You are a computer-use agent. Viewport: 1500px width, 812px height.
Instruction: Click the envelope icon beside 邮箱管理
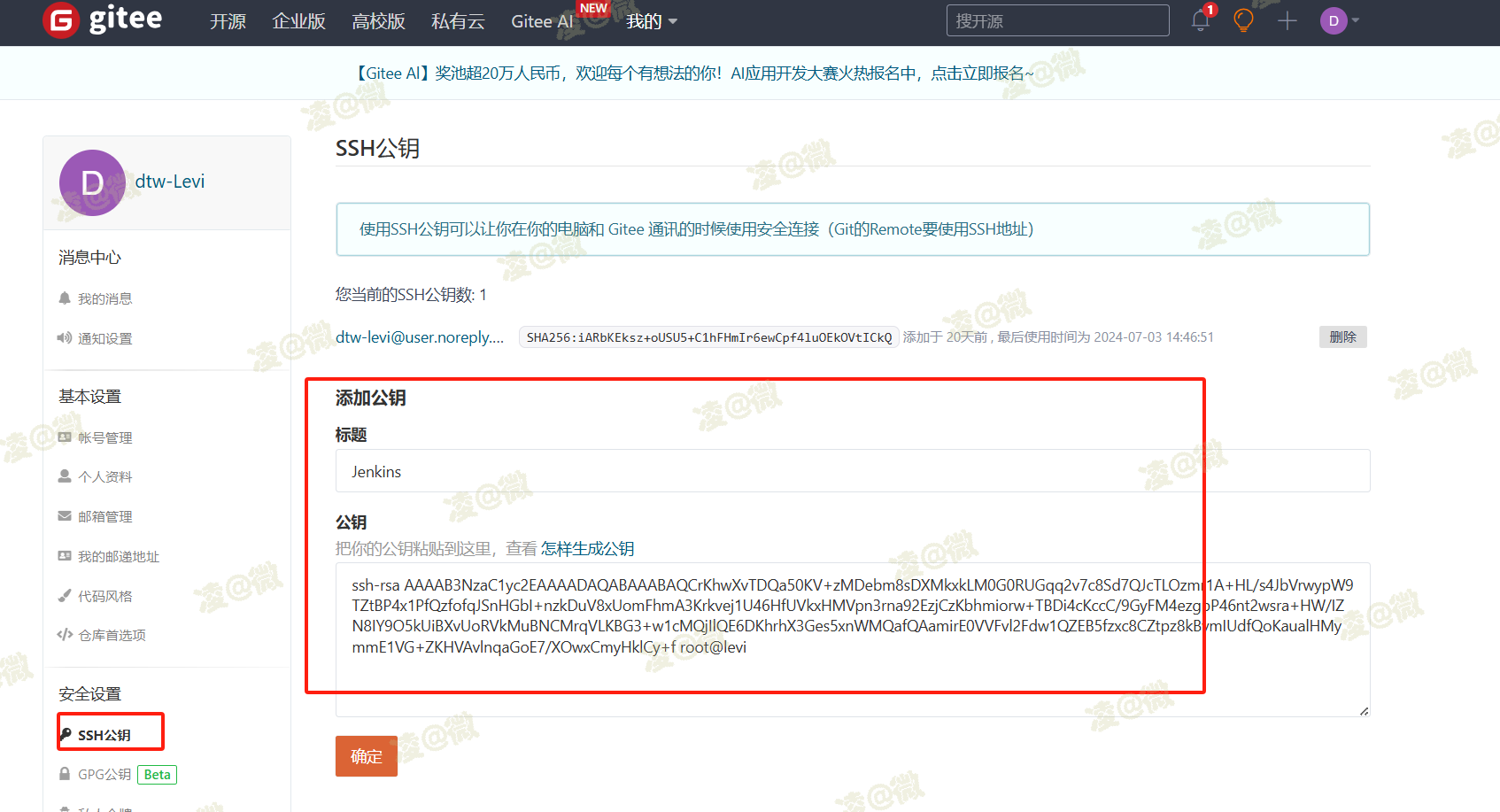[65, 516]
